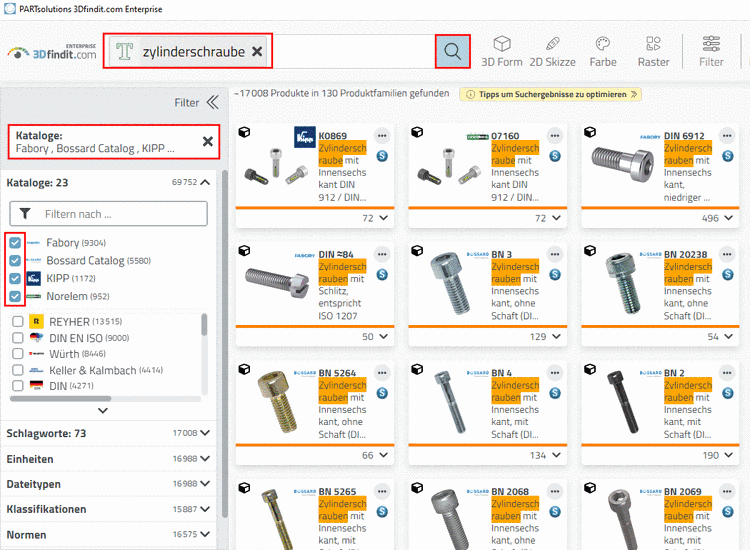The height and width of the screenshot is (550, 750).
Task: Open the 2D Skizze search mode
Action: coord(552,51)
